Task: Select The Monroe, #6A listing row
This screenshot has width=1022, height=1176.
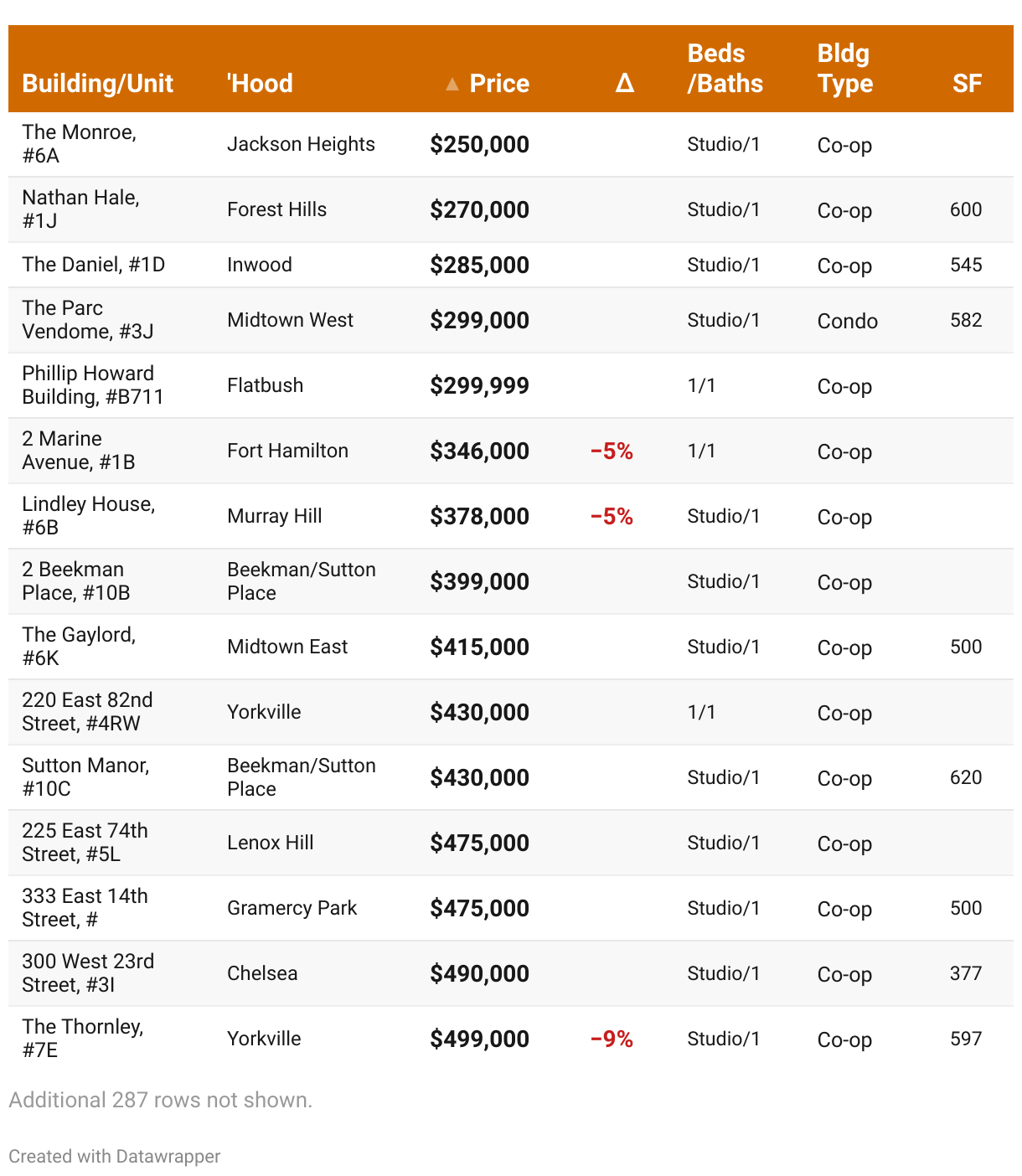Action: 80,144
